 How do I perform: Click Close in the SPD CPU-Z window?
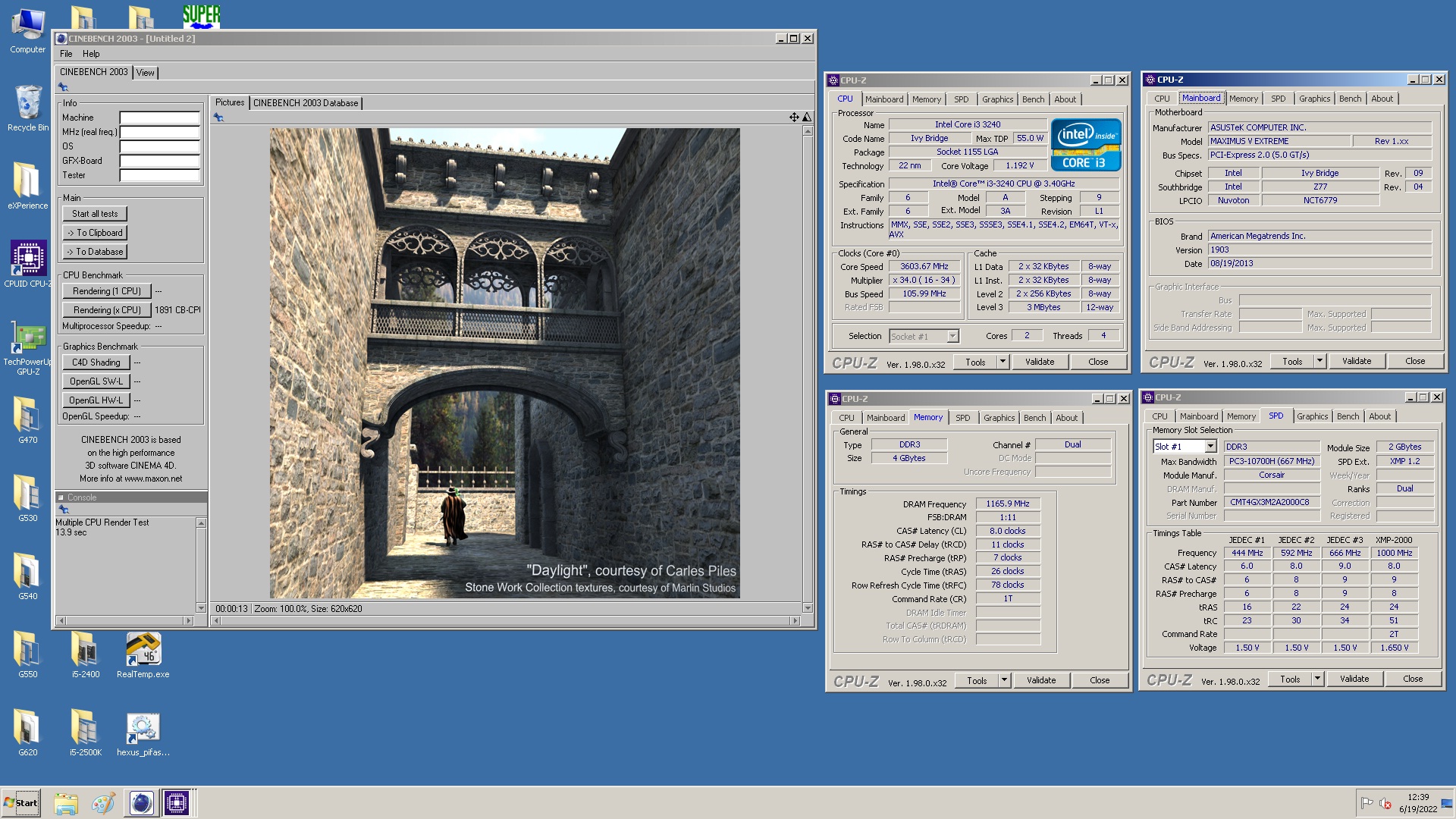tap(1412, 679)
